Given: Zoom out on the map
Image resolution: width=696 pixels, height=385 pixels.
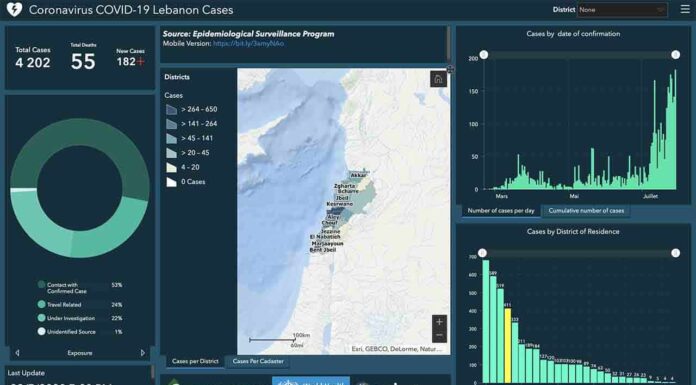Looking at the screenshot, I should pyautogui.click(x=439, y=336).
